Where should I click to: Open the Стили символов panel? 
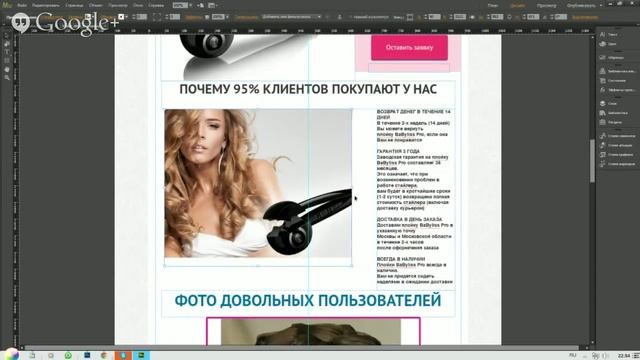[x=617, y=136]
